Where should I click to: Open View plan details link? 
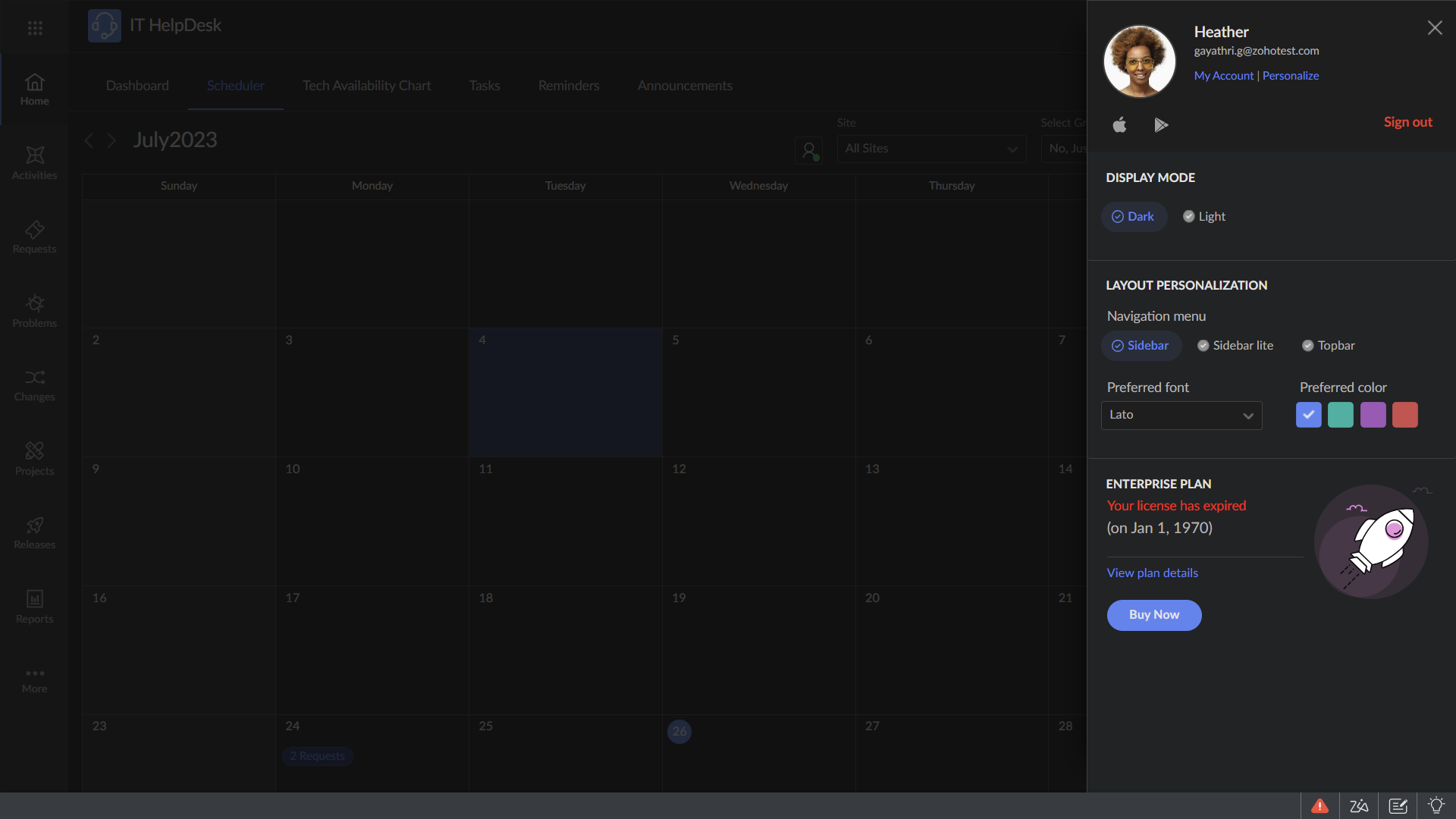tap(1151, 573)
